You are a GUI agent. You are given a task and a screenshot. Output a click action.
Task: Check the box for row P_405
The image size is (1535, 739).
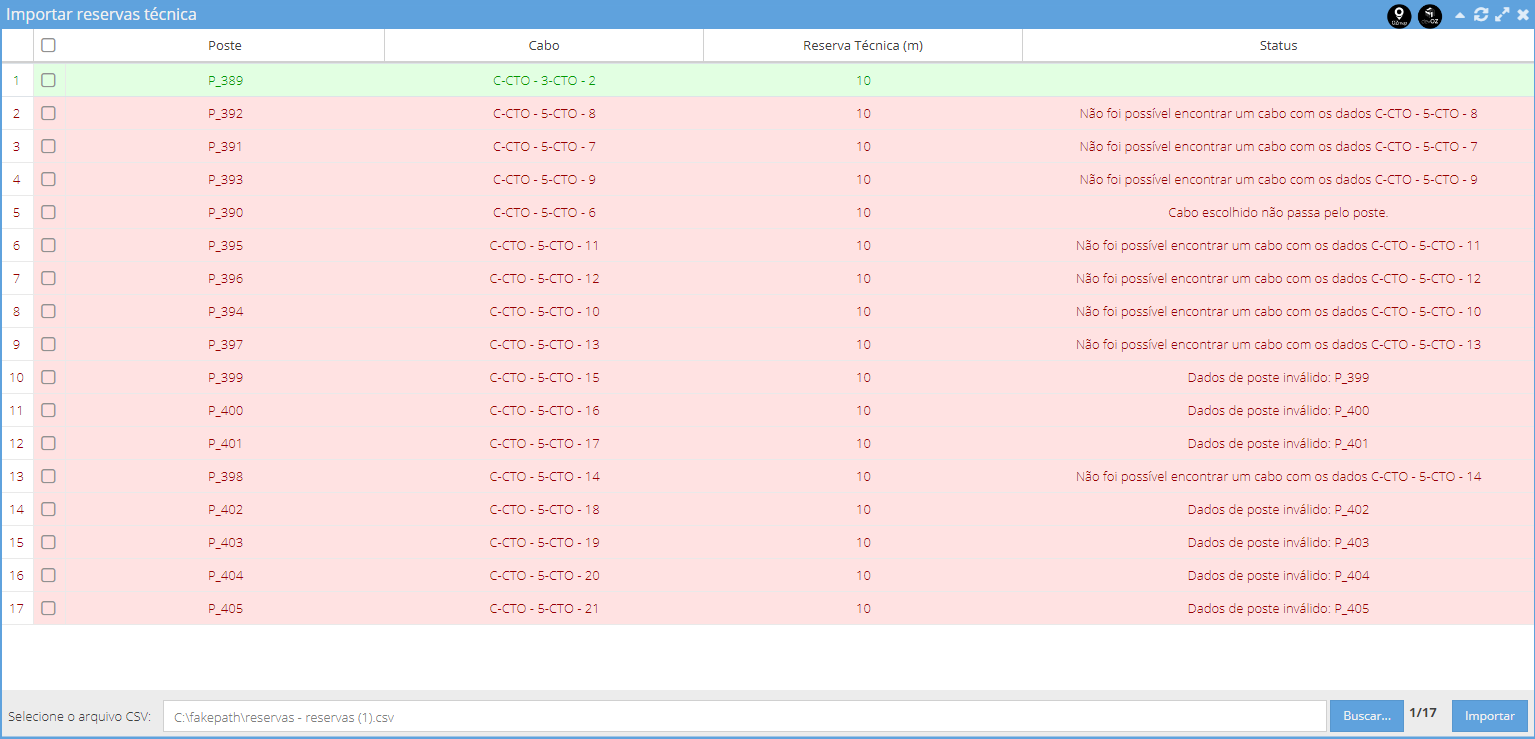tap(48, 608)
